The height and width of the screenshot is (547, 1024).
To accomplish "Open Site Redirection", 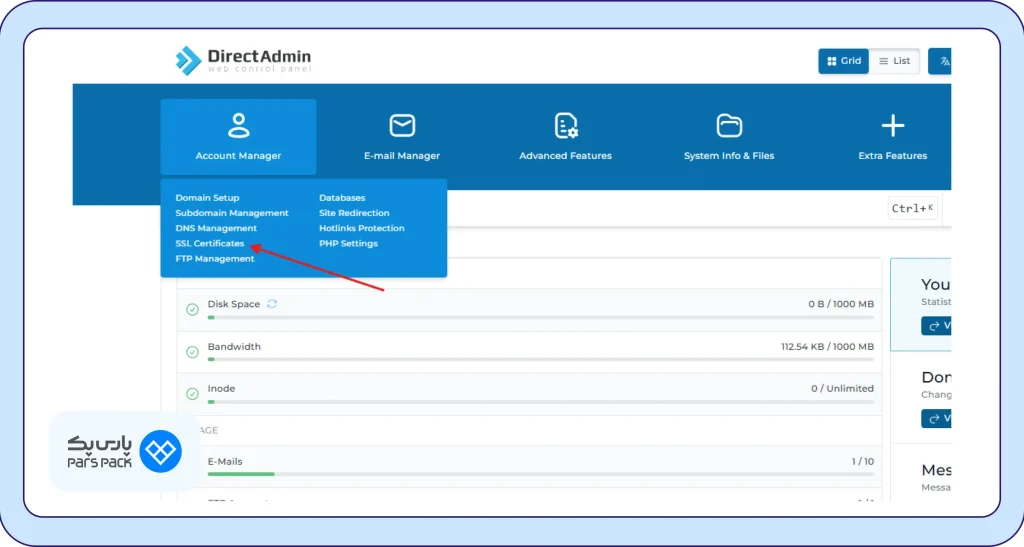I will point(354,213).
